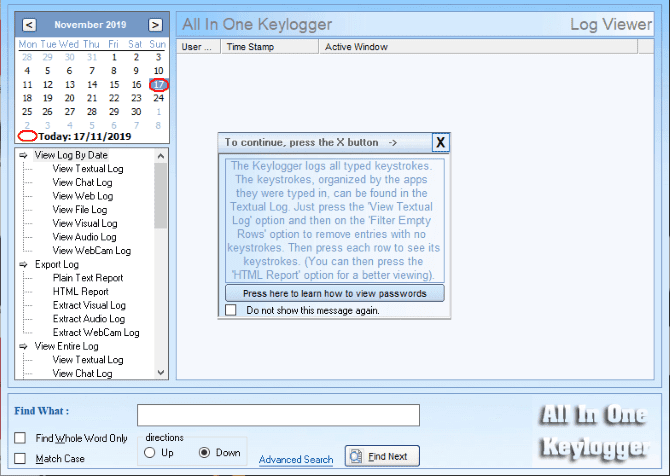
Task: Click the Find Next binoculars icon
Action: coord(356,456)
